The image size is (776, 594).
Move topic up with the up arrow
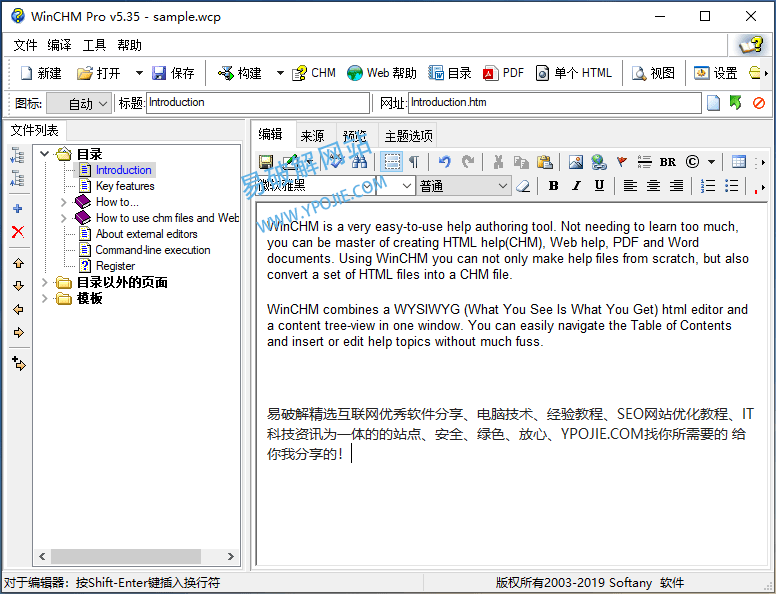click(17, 263)
